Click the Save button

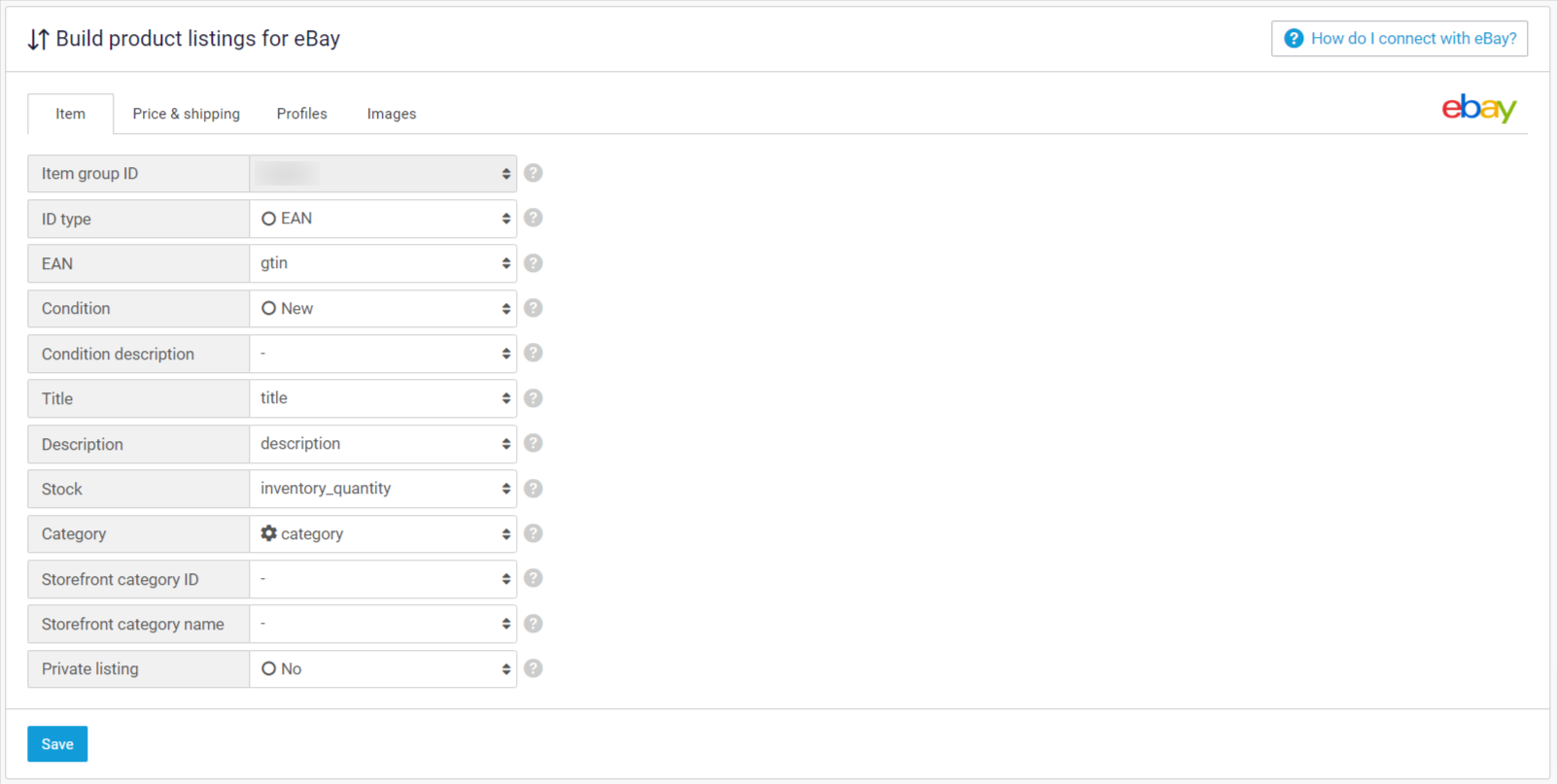point(57,744)
